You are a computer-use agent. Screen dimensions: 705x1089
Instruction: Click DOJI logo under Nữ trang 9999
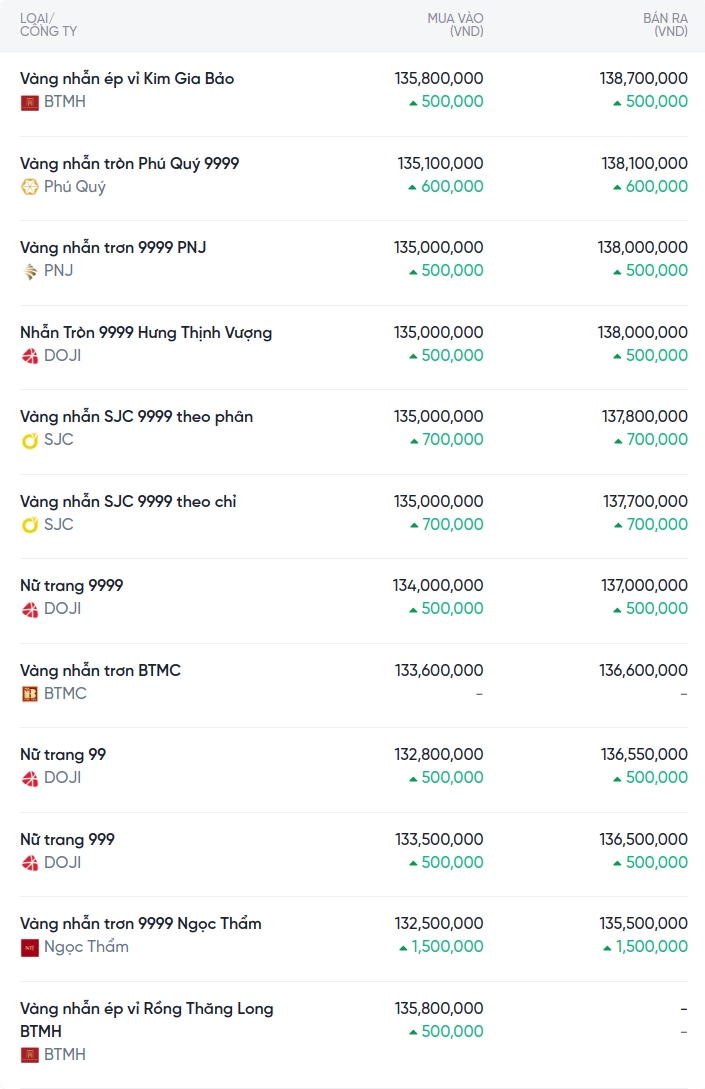[x=30, y=609]
